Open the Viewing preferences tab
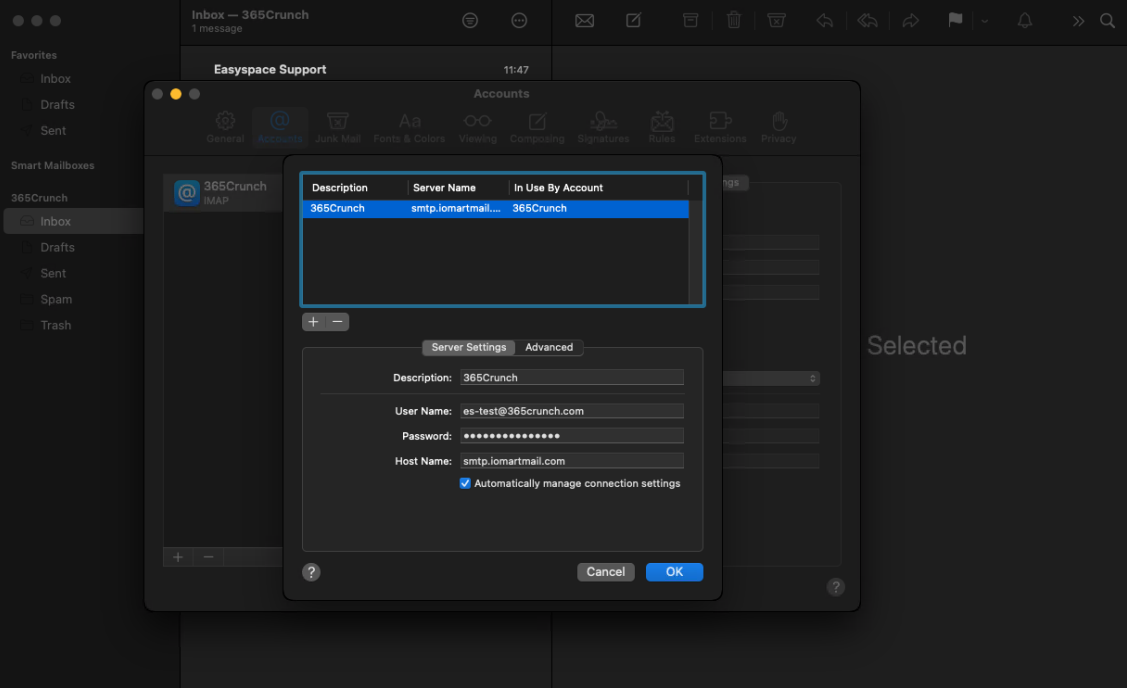1127x688 pixels. click(x=478, y=128)
